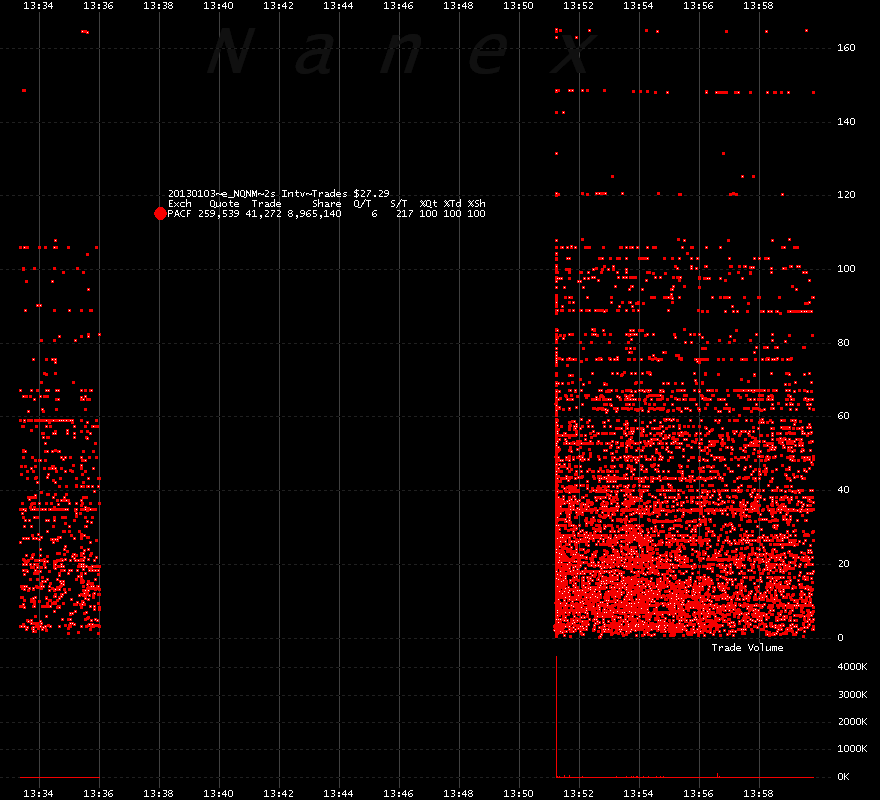Click the 'S/T' column header in legend
The width and height of the screenshot is (880, 800).
pos(398,204)
